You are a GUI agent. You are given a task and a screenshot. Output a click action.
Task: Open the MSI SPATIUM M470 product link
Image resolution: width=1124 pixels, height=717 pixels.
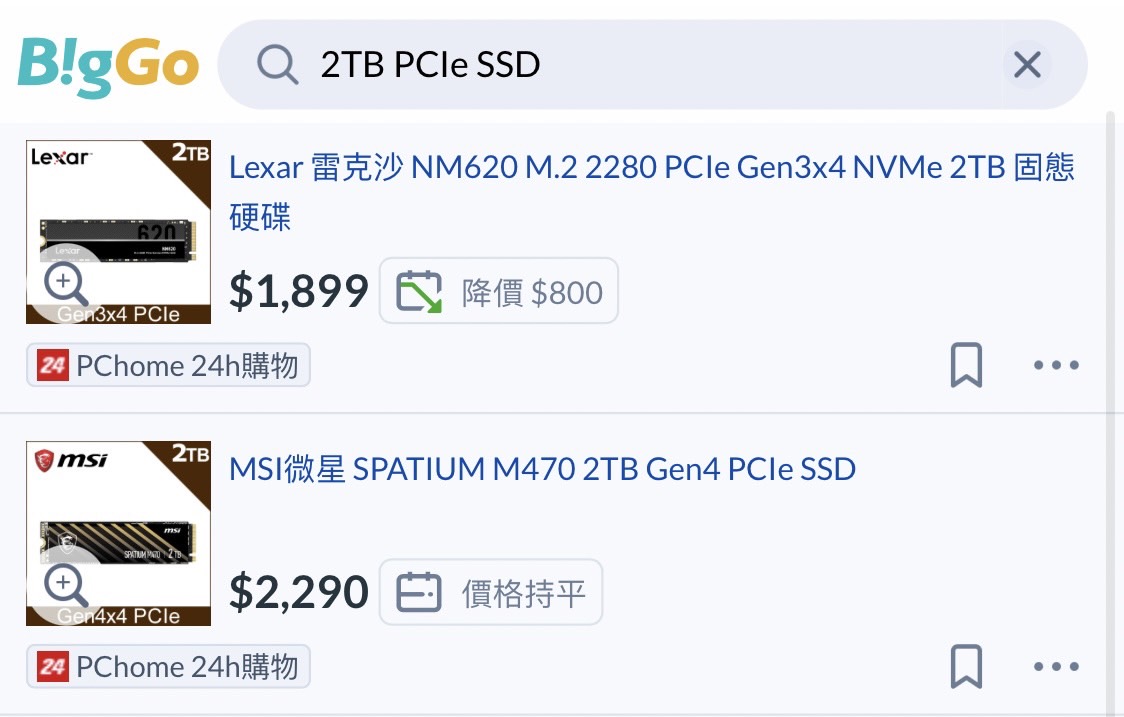click(x=543, y=469)
